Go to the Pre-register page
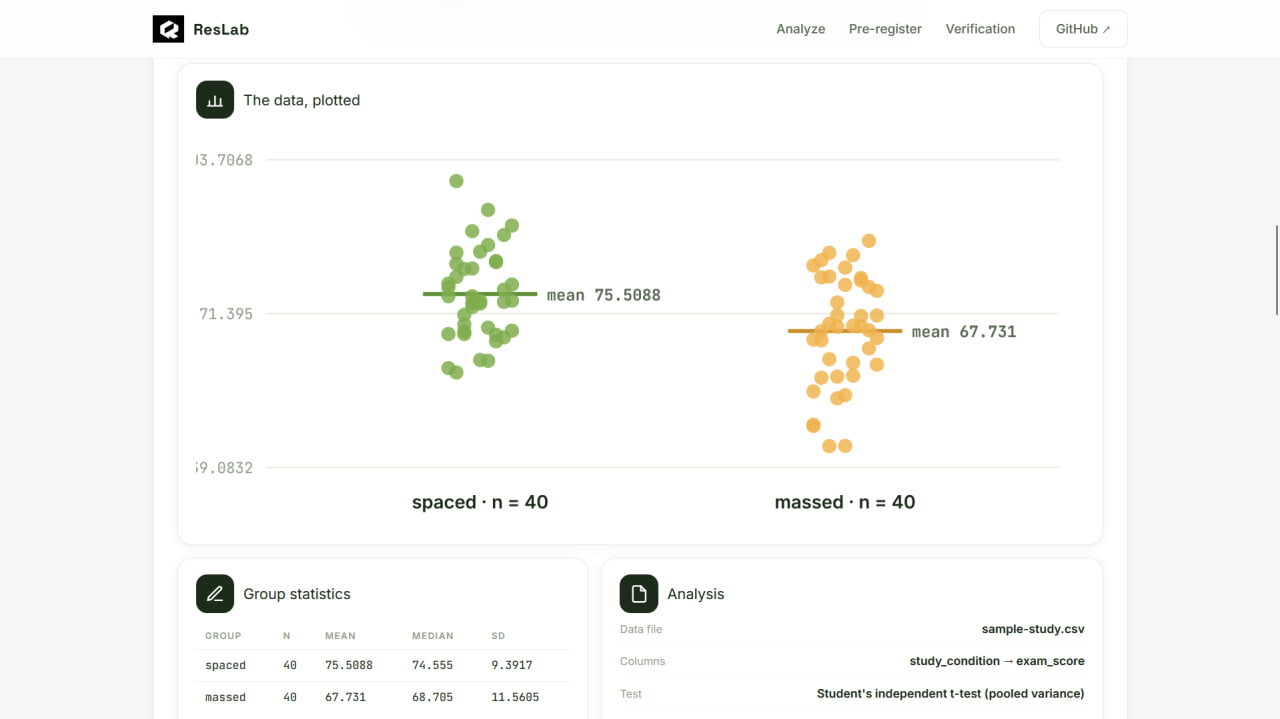The height and width of the screenshot is (719, 1280). pos(885,29)
